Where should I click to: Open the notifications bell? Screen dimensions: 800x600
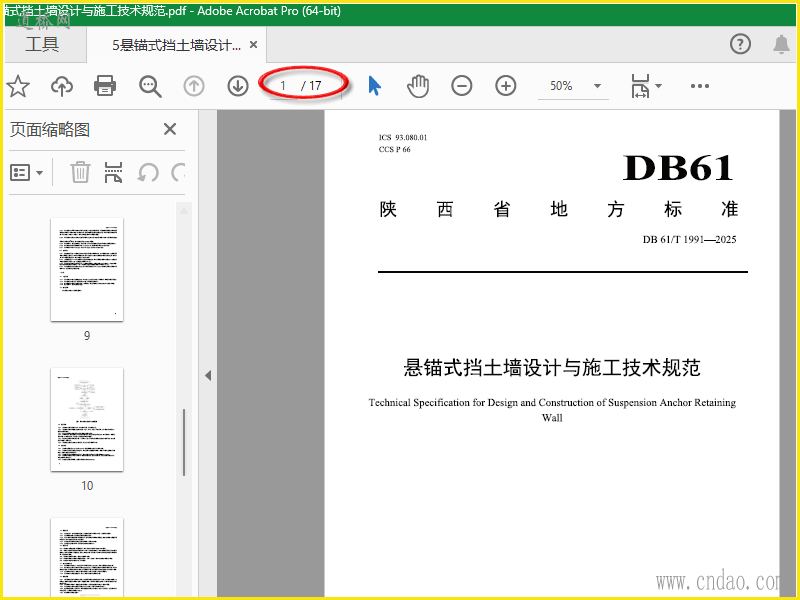(781, 44)
